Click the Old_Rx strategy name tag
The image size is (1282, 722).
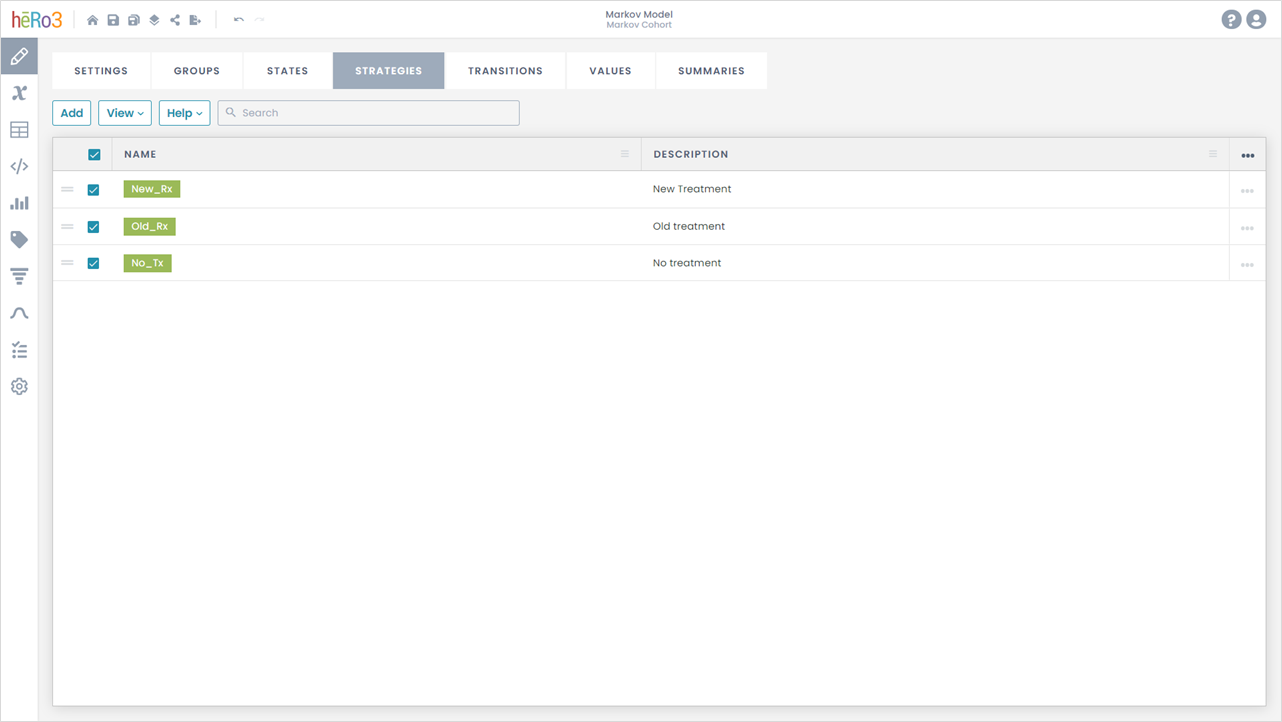(150, 226)
